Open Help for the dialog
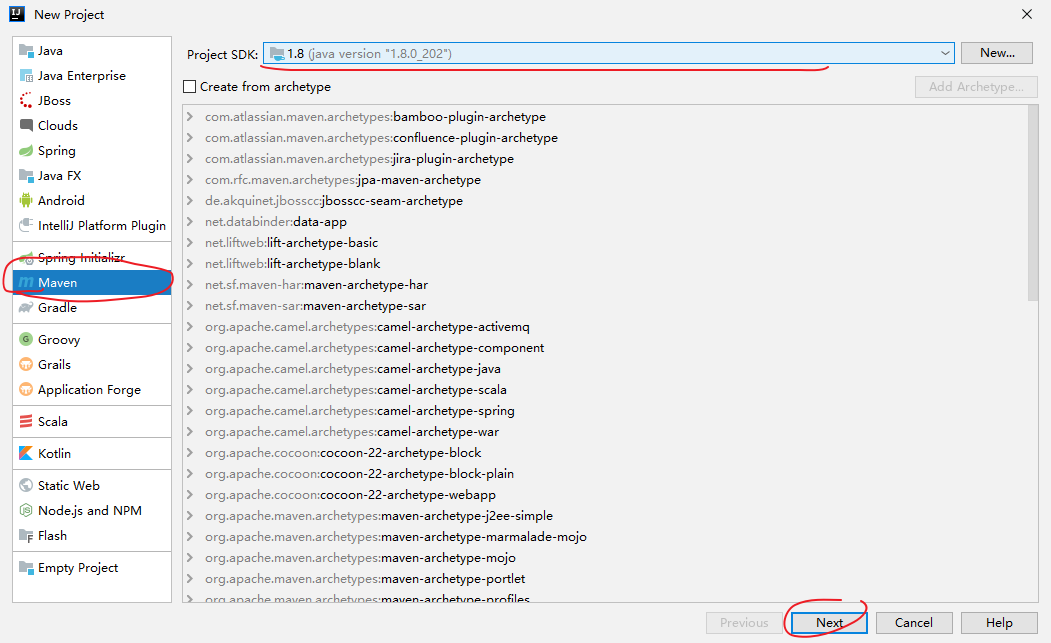 pyautogui.click(x=999, y=623)
